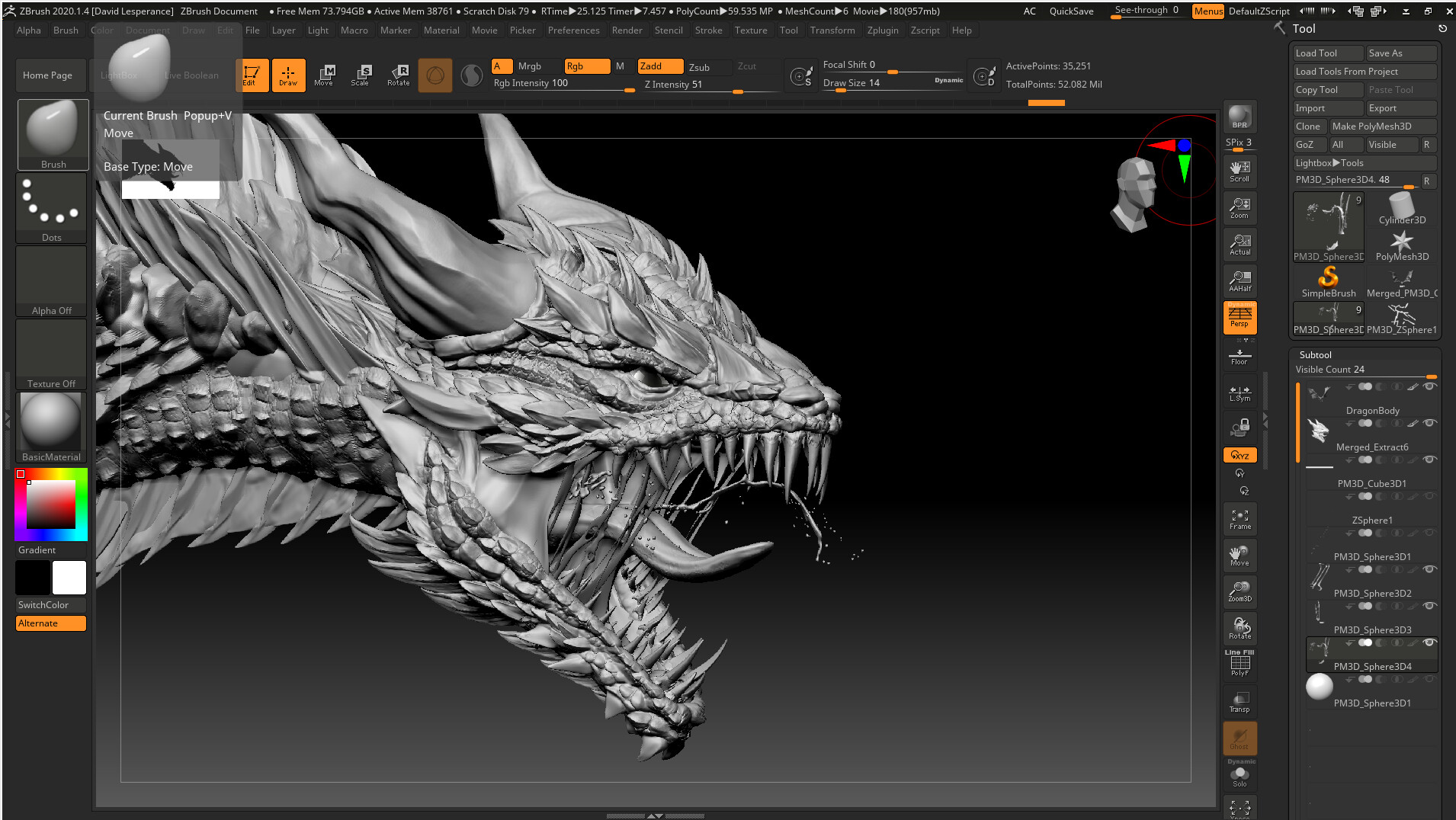
Task: Toggle the Alternate color button
Action: (51, 623)
